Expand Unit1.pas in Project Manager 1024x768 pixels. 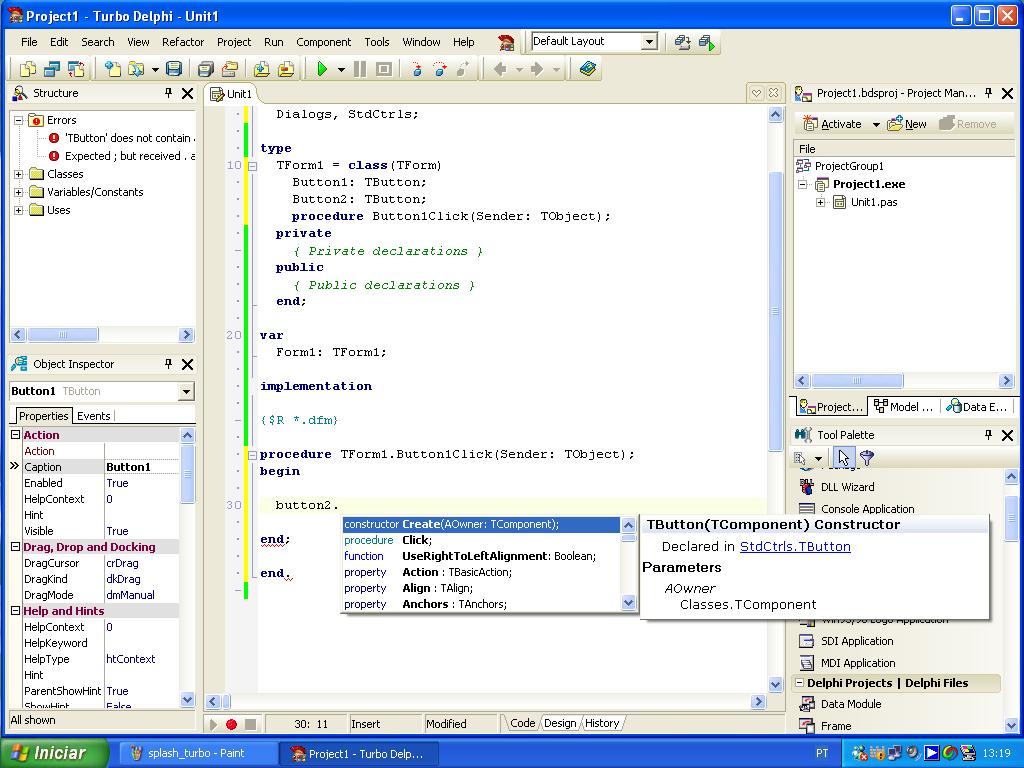click(820, 202)
